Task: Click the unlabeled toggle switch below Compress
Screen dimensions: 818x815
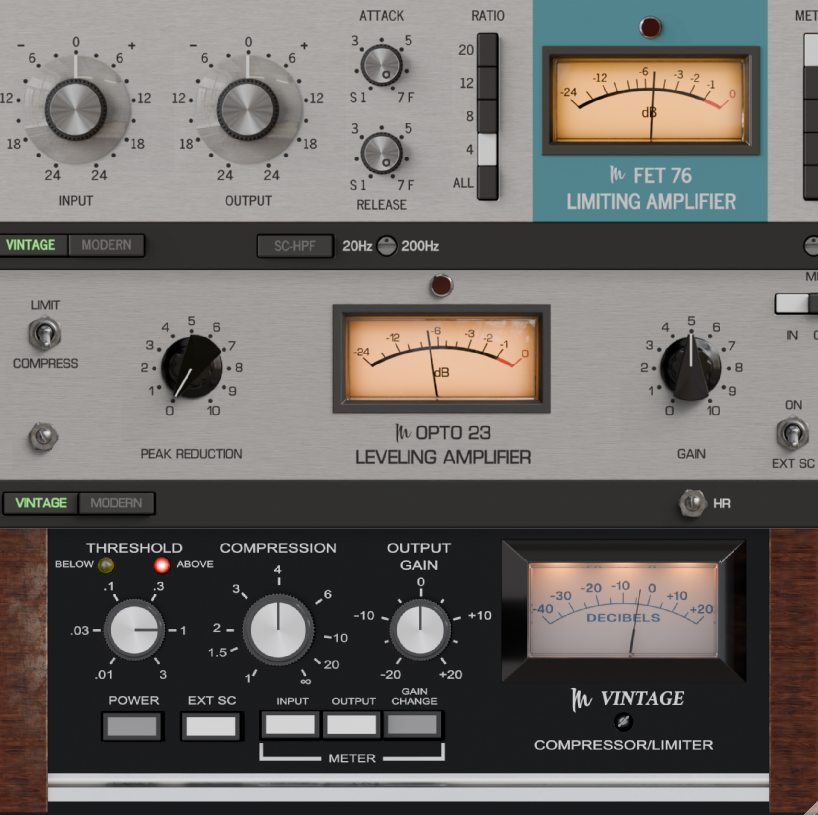Action: point(43,437)
